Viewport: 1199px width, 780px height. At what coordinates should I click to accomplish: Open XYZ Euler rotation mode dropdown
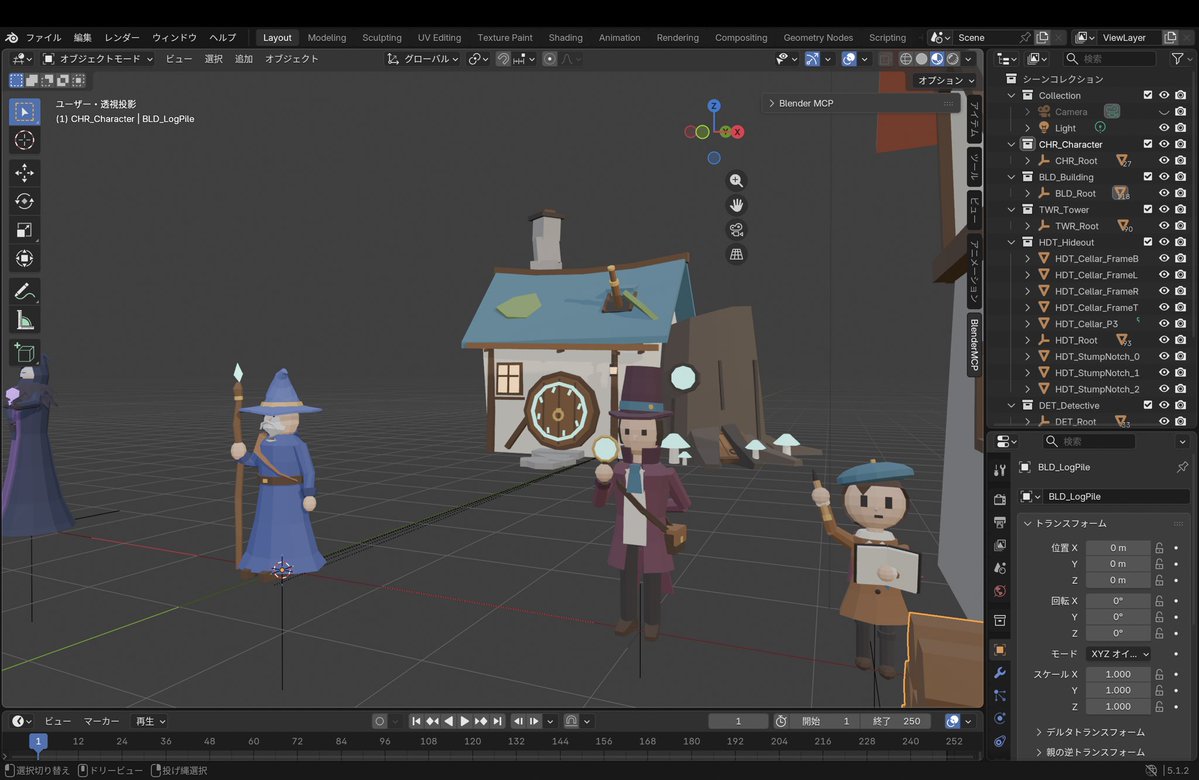[x=1119, y=654]
